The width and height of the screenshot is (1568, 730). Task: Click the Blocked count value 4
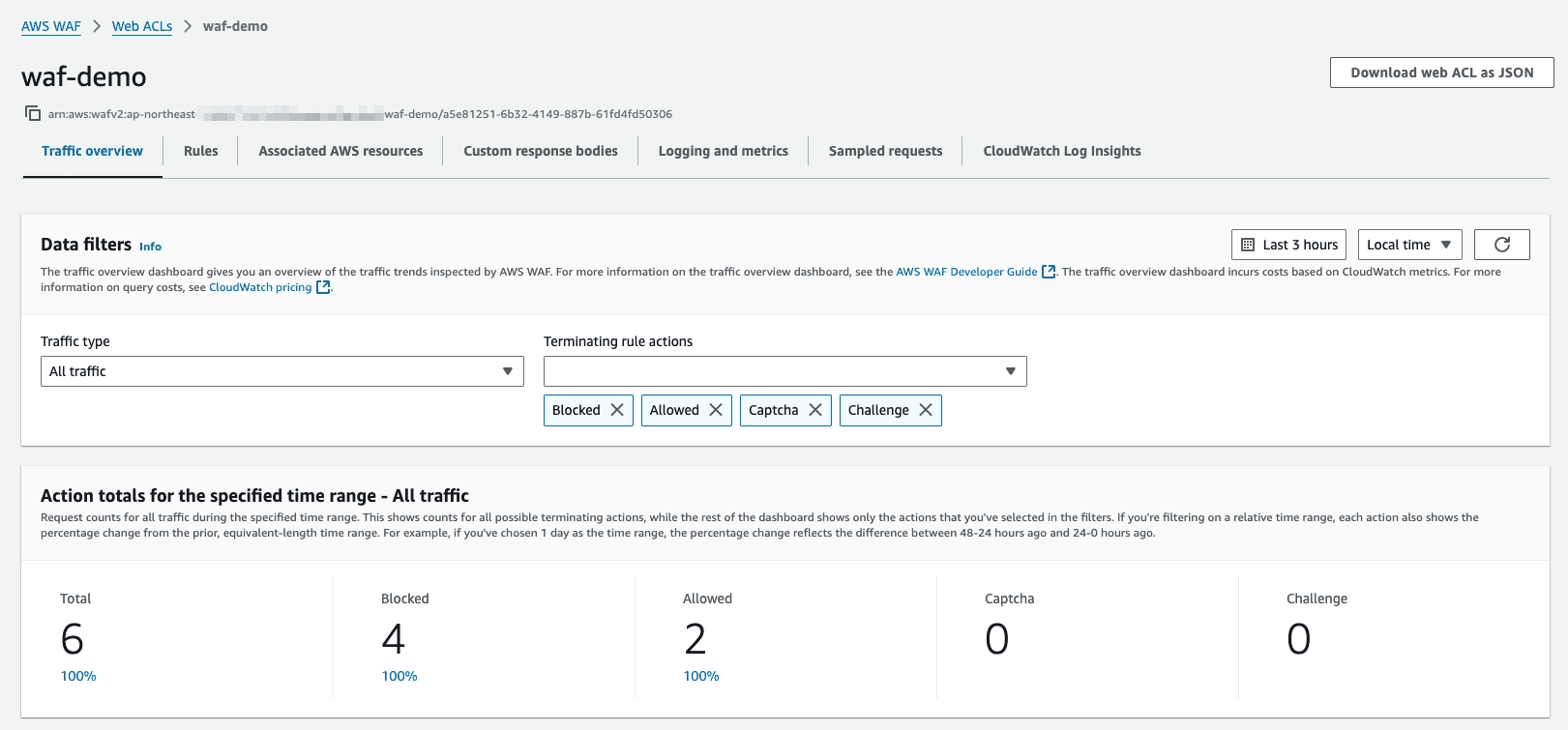[393, 639]
